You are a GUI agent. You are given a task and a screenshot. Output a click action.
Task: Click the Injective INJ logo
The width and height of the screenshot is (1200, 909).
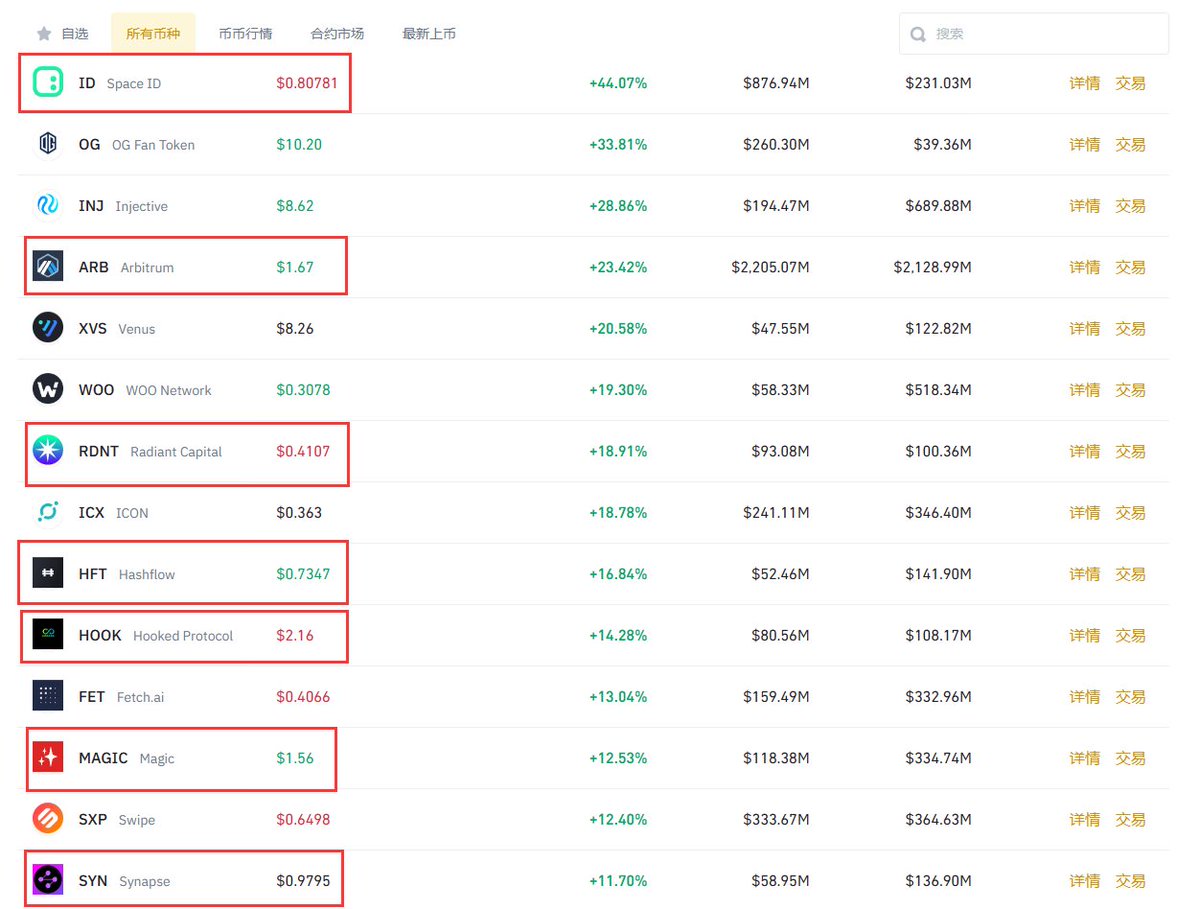(48, 206)
